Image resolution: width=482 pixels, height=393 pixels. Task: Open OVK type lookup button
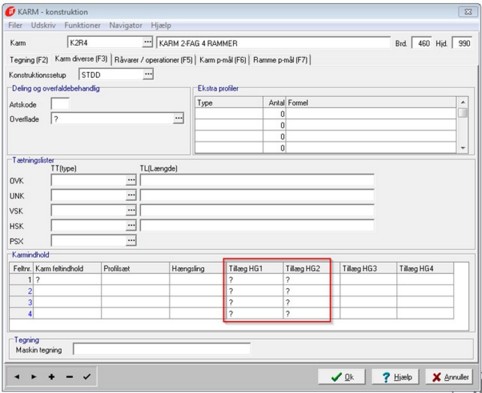131,180
